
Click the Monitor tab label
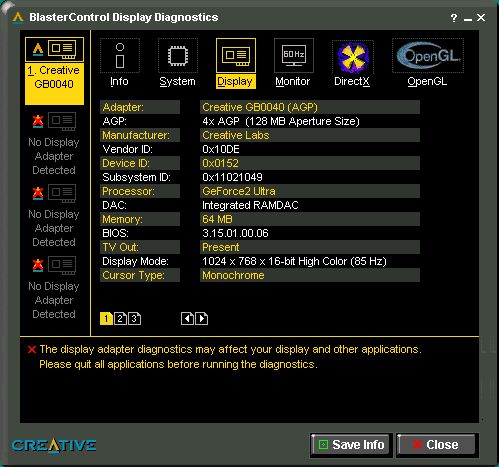click(x=293, y=81)
